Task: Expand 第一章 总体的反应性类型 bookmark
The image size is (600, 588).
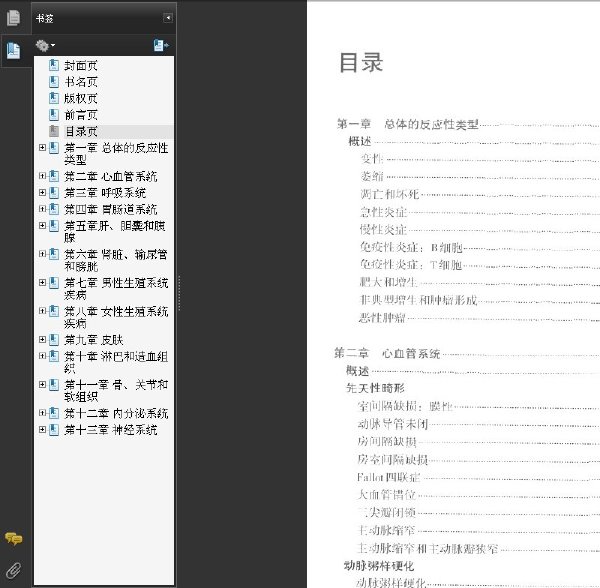Action: tap(42, 147)
